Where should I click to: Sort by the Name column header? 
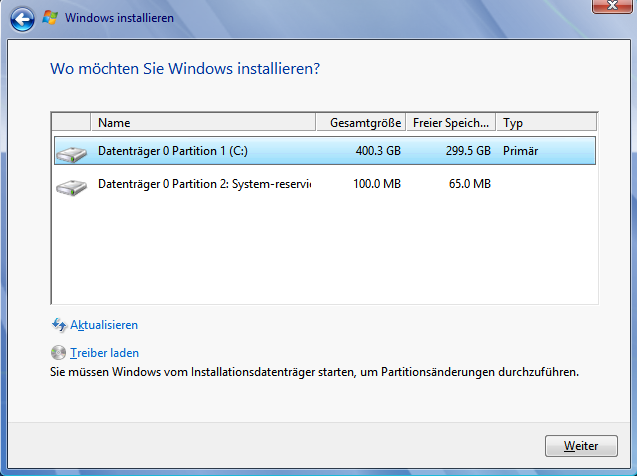[204, 123]
